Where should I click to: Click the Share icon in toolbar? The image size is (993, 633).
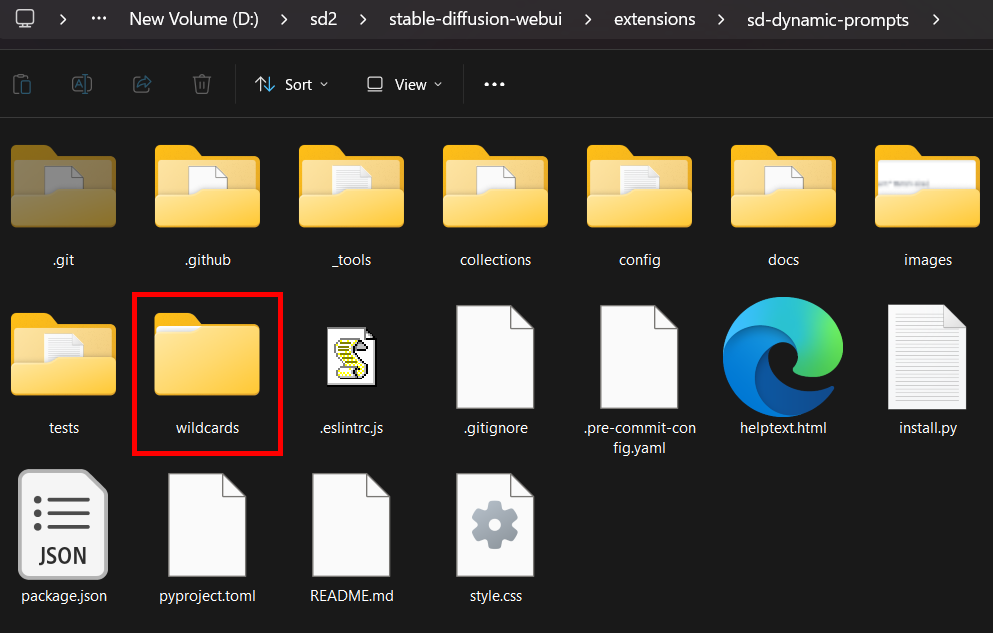point(142,84)
